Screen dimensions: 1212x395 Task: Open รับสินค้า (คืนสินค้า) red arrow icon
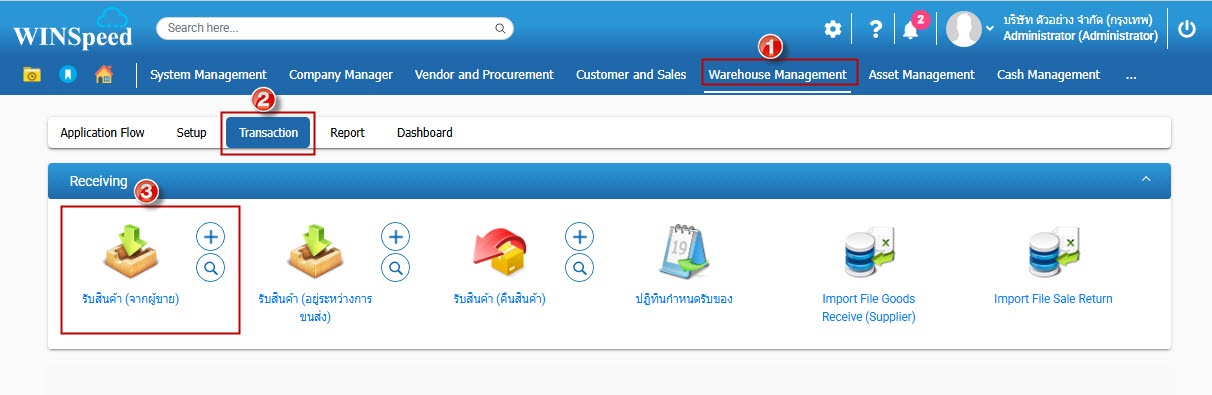click(499, 251)
